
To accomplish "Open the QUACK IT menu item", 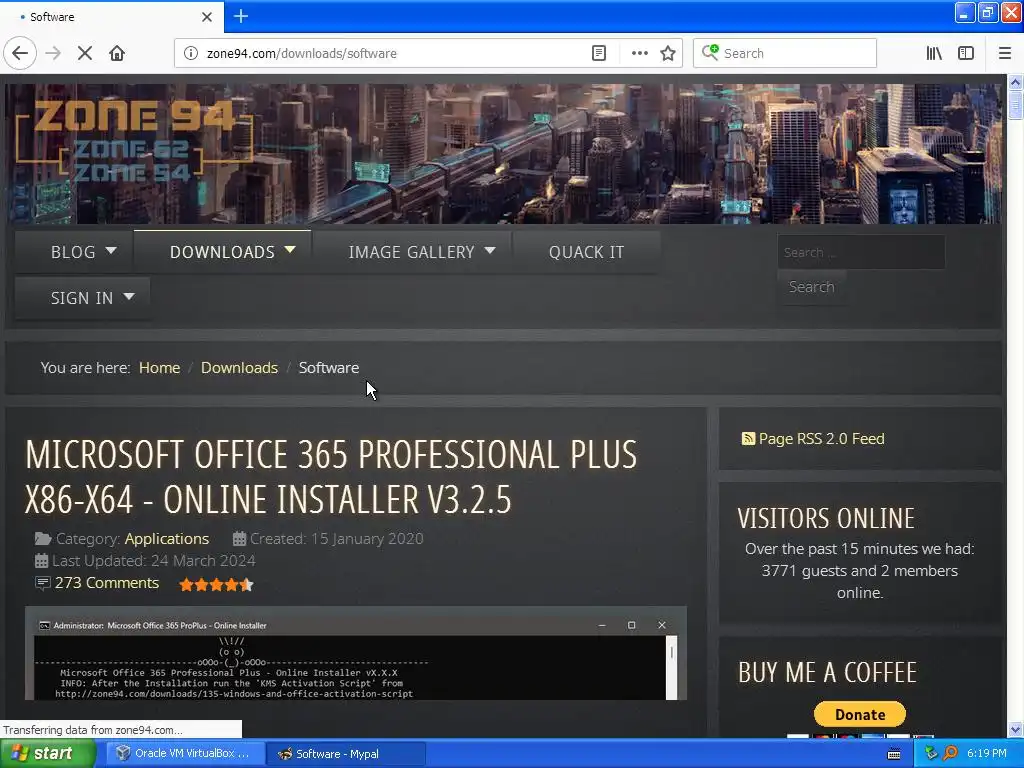I will 586,252.
